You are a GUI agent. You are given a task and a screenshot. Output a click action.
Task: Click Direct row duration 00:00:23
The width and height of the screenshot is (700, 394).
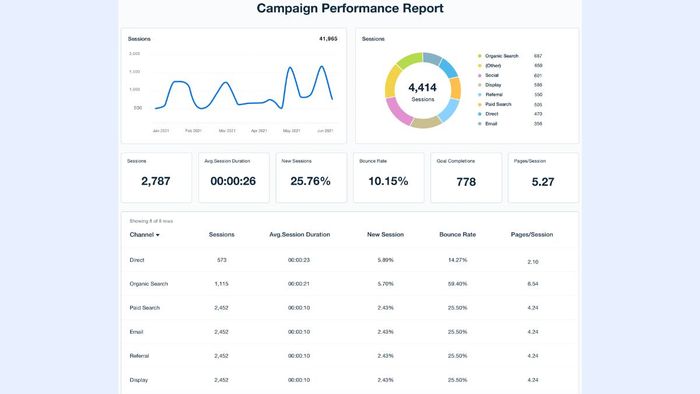coord(299,260)
